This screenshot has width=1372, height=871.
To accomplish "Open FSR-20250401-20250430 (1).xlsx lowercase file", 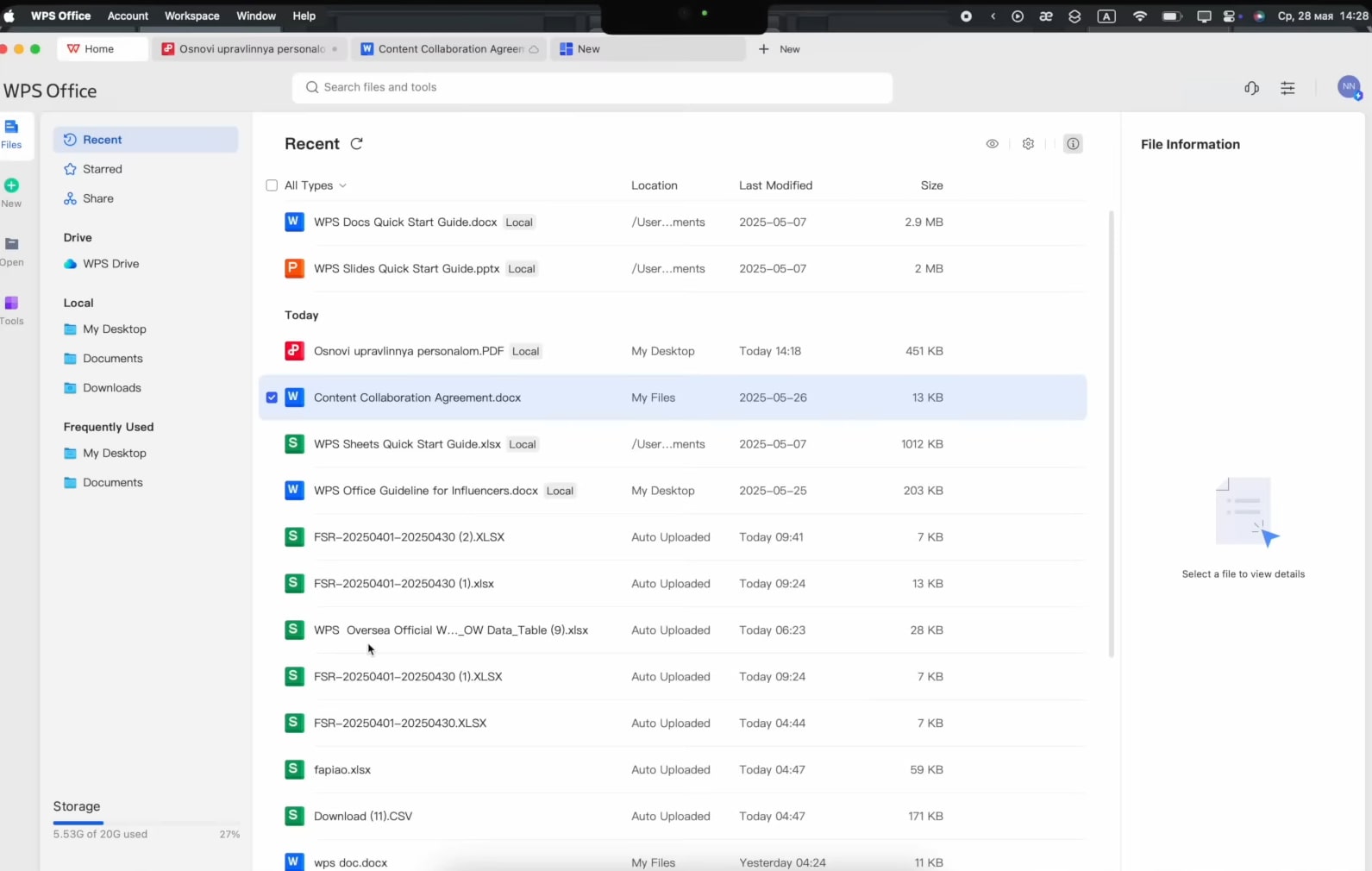I will [x=673, y=584].
